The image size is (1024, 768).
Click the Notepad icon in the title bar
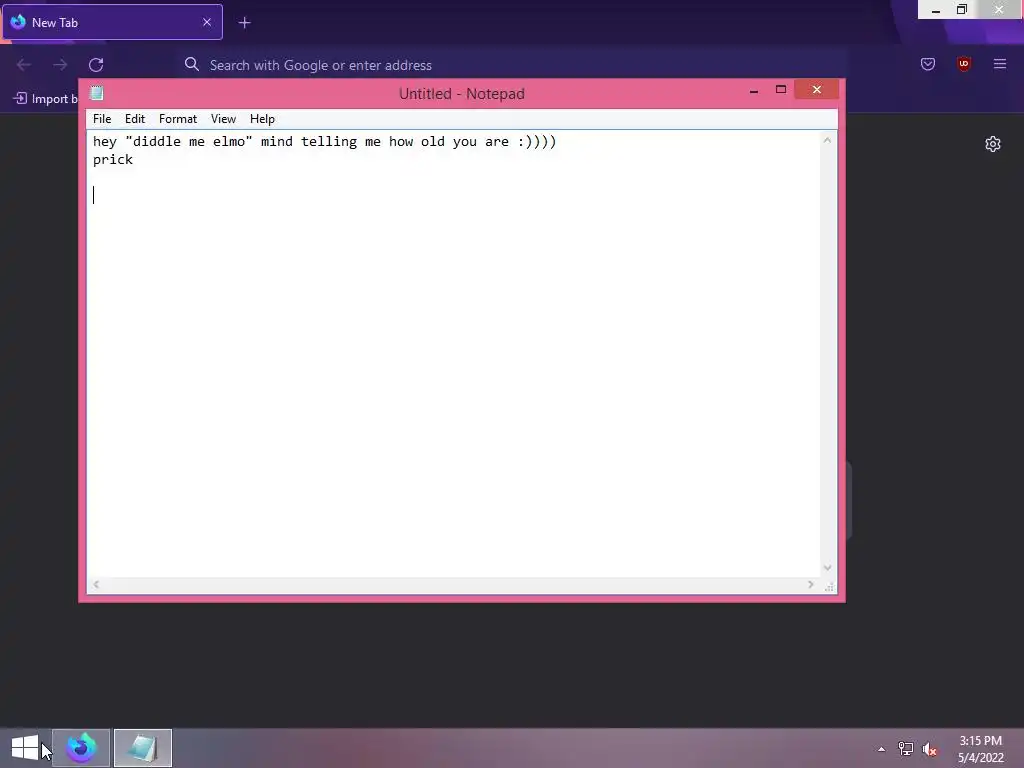(97, 93)
